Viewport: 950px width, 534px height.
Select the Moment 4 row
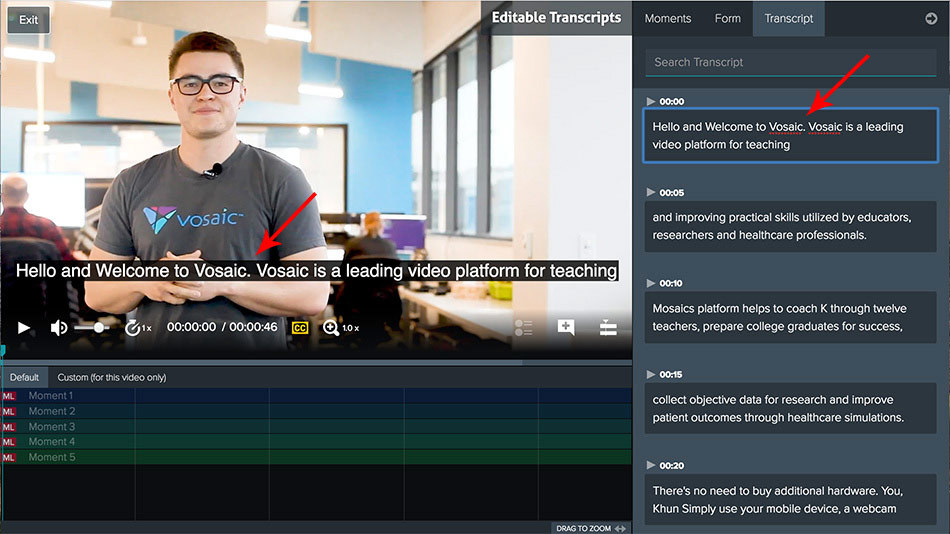pos(316,441)
